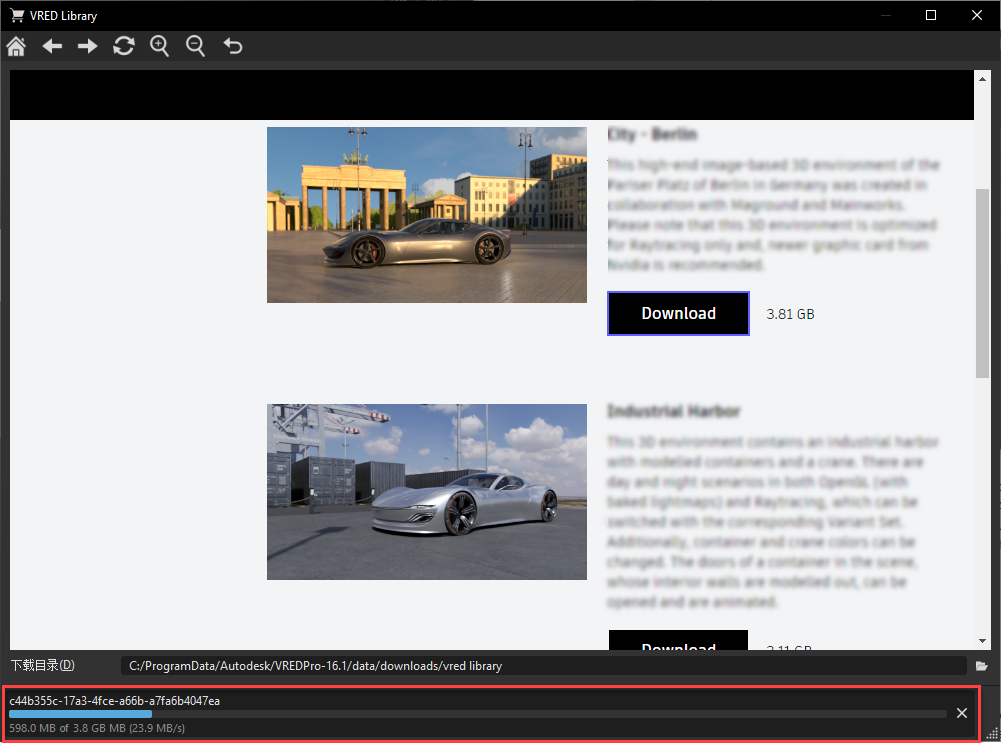This screenshot has width=1001, height=743.
Task: Click the page vertical scrollbar thumb
Action: coord(982,283)
